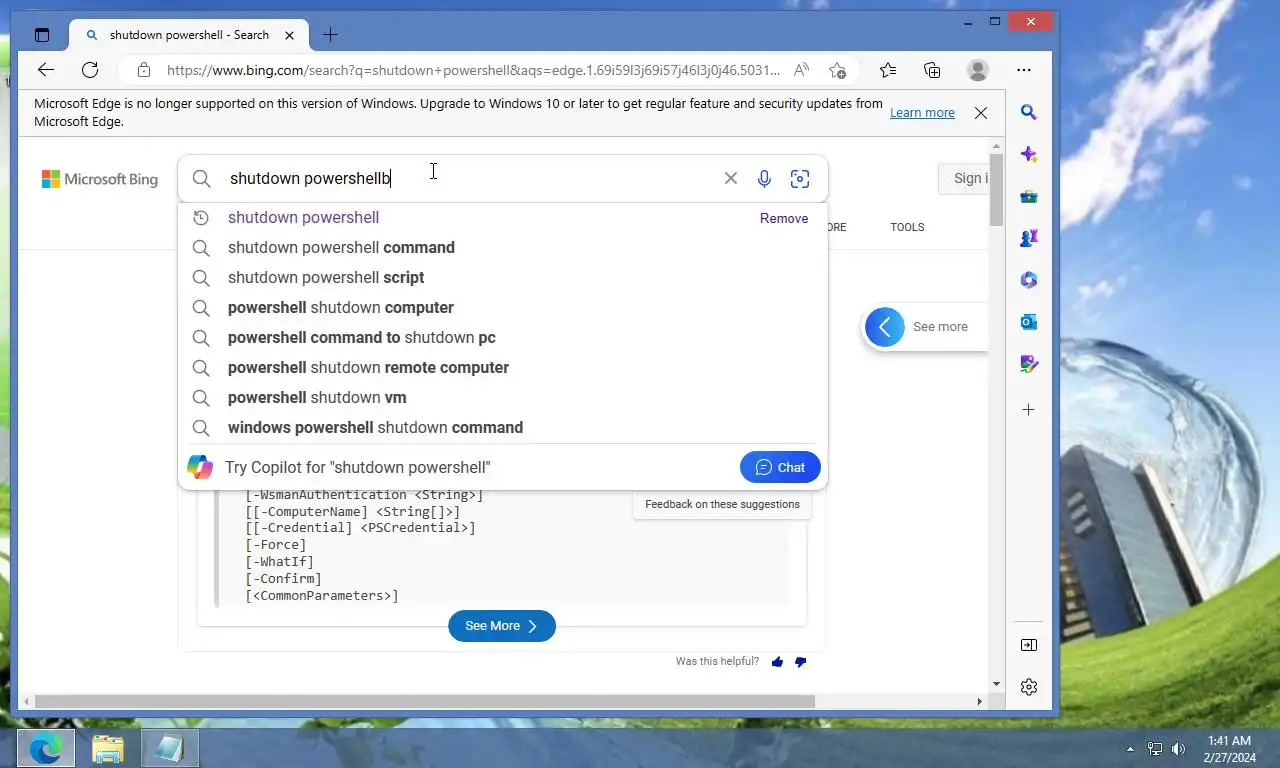The height and width of the screenshot is (768, 1280).
Task: Open Edge Settings and more menu
Action: (x=1024, y=70)
